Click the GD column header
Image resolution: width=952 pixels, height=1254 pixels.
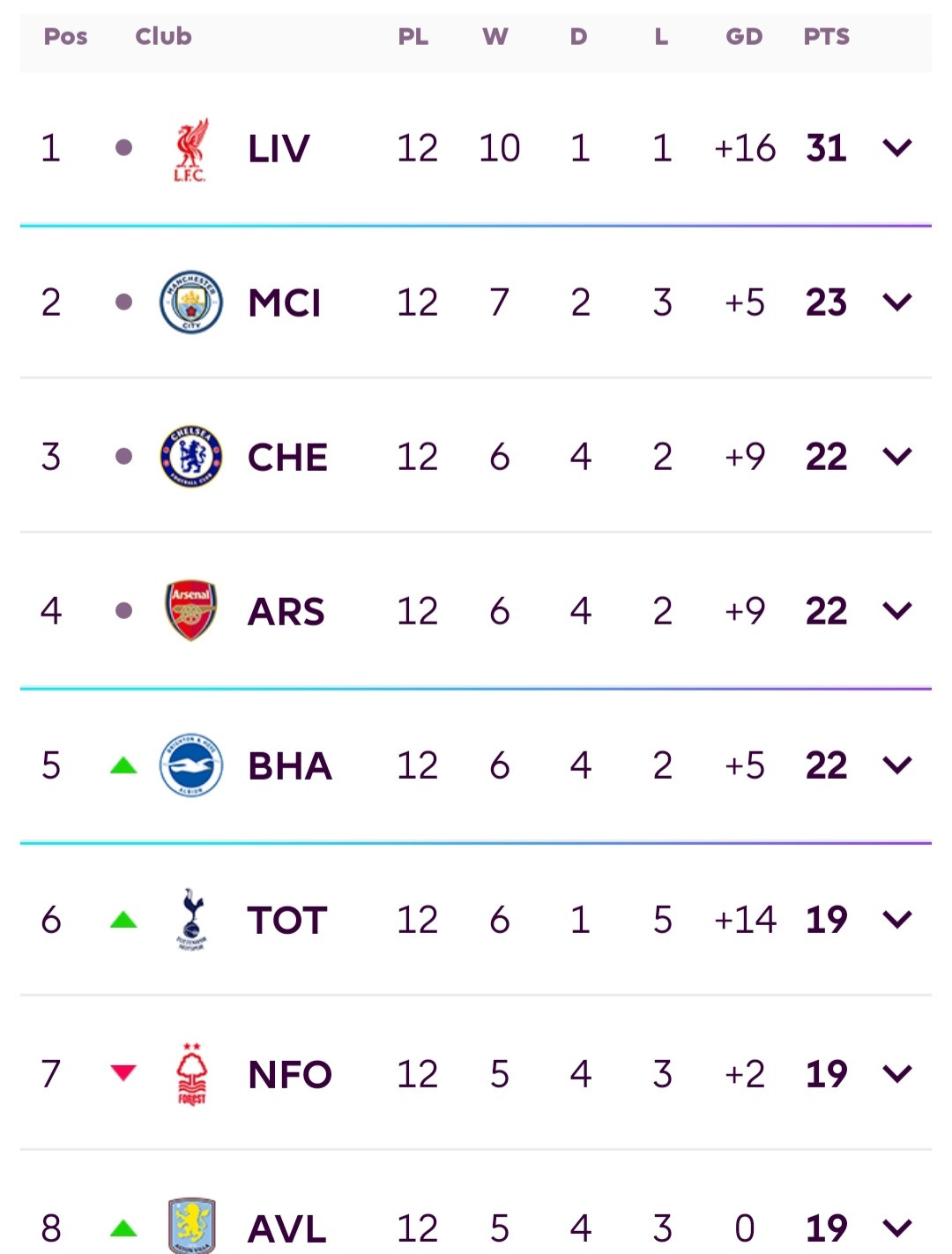[744, 36]
